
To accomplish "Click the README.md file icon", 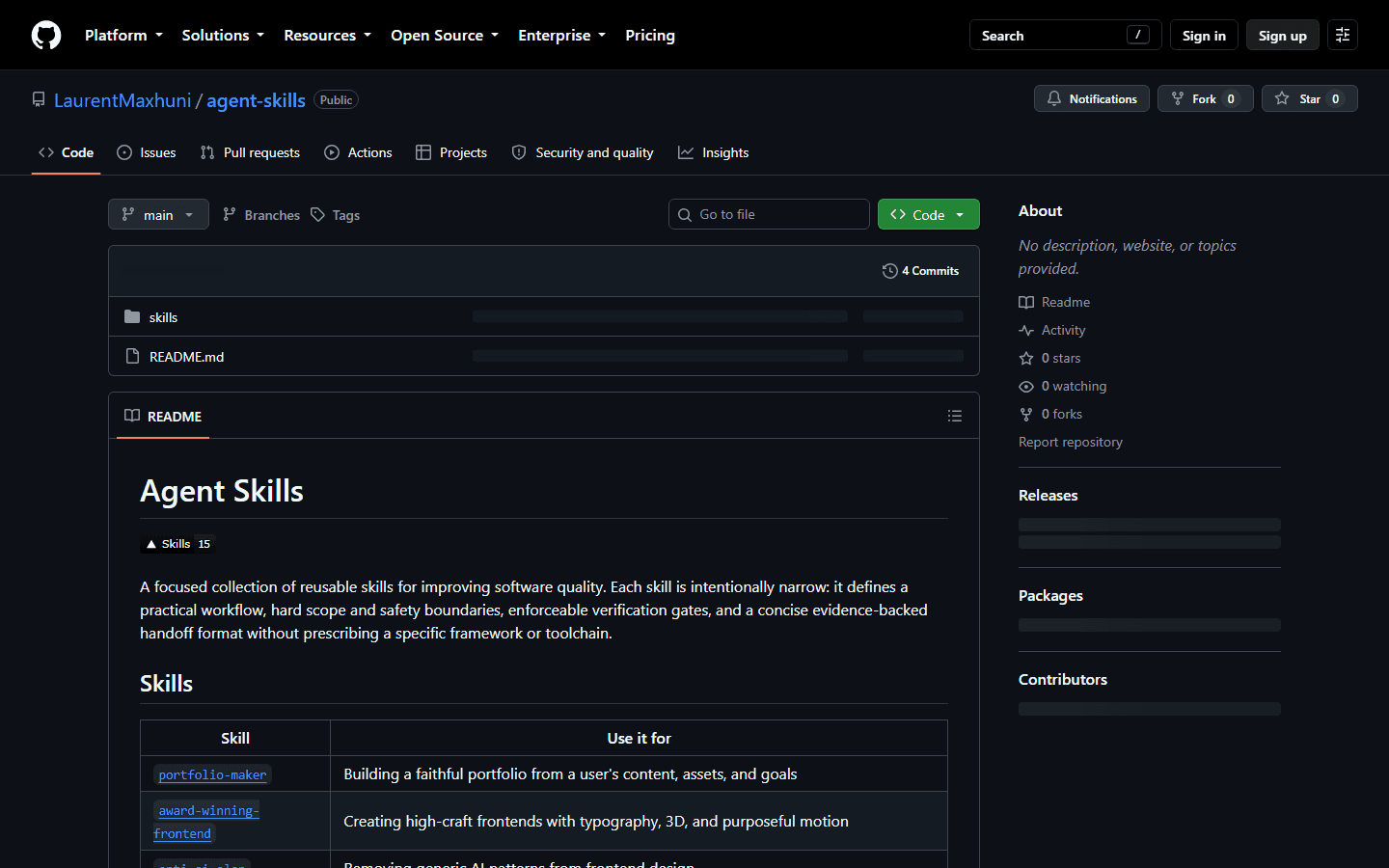I will 132,356.
